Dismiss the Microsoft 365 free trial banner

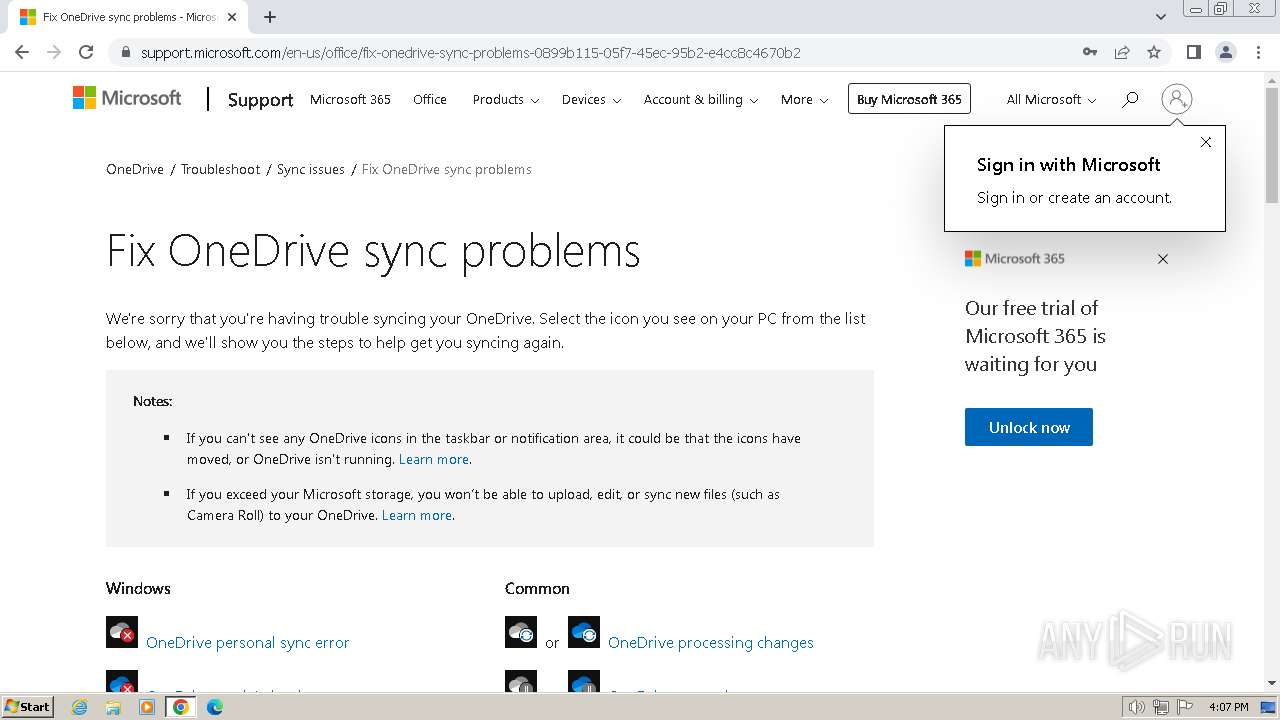[x=1163, y=259]
